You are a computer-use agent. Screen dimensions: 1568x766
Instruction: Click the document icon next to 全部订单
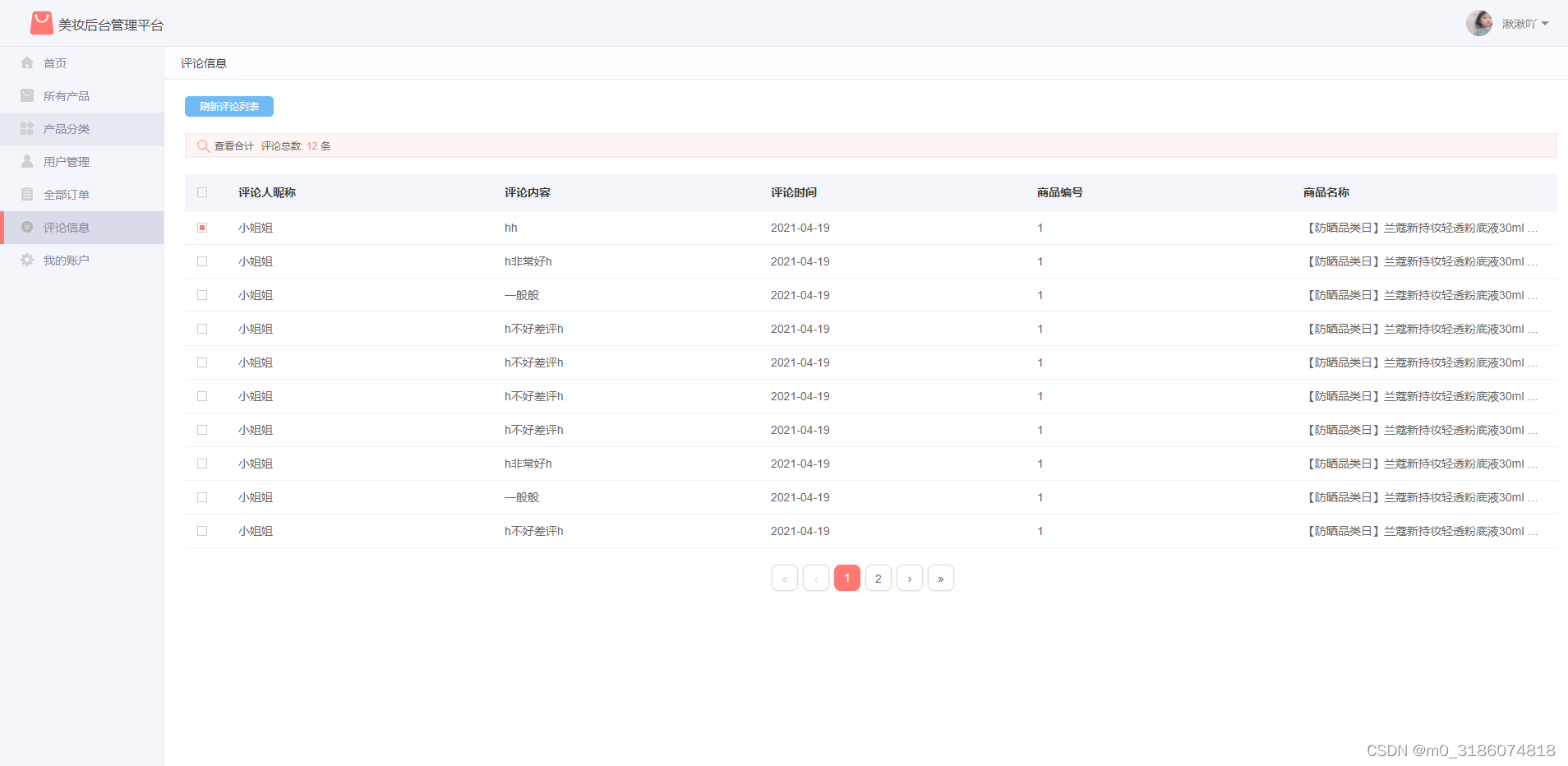(28, 194)
